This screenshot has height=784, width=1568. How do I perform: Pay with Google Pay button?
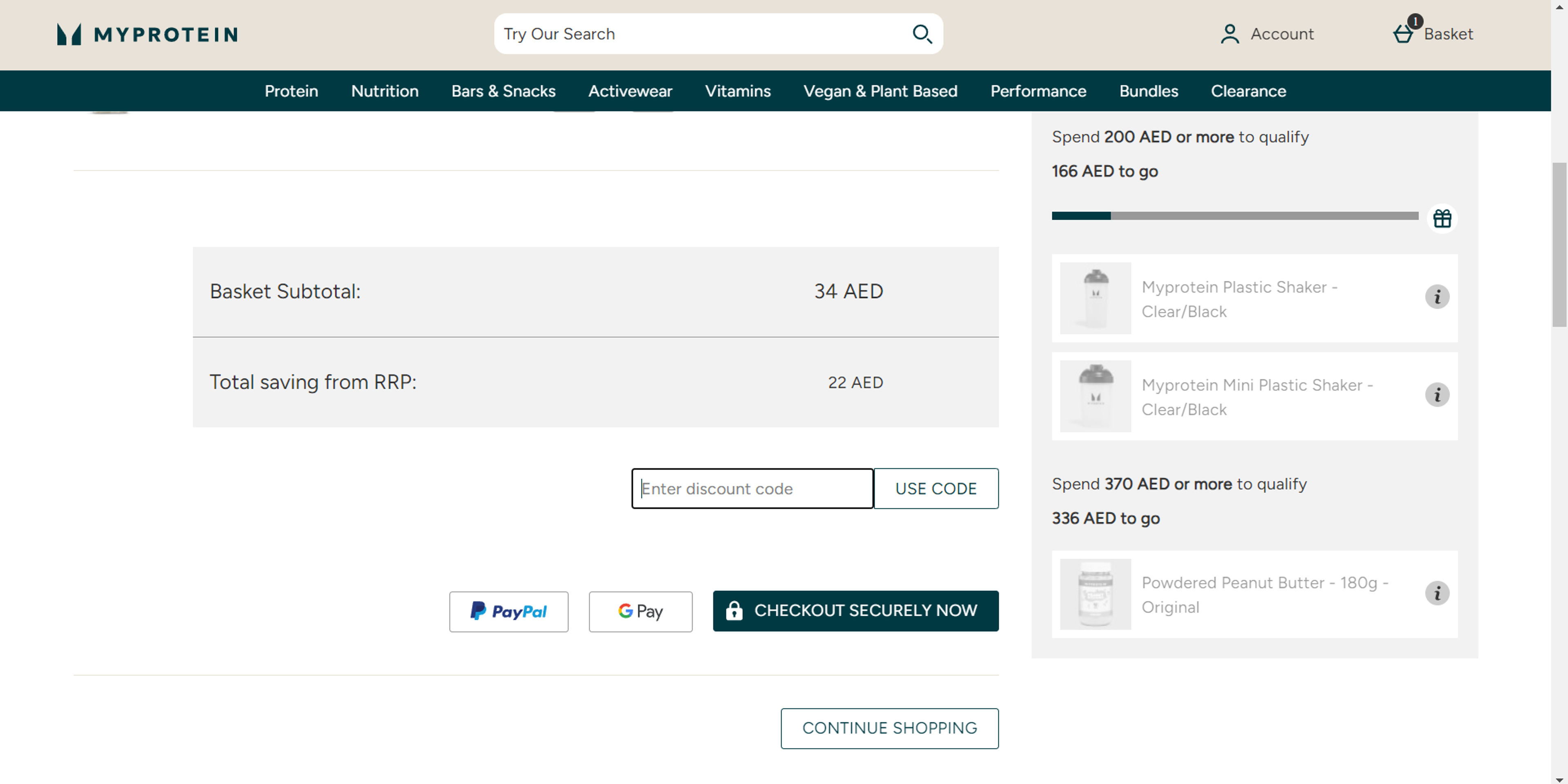point(640,612)
